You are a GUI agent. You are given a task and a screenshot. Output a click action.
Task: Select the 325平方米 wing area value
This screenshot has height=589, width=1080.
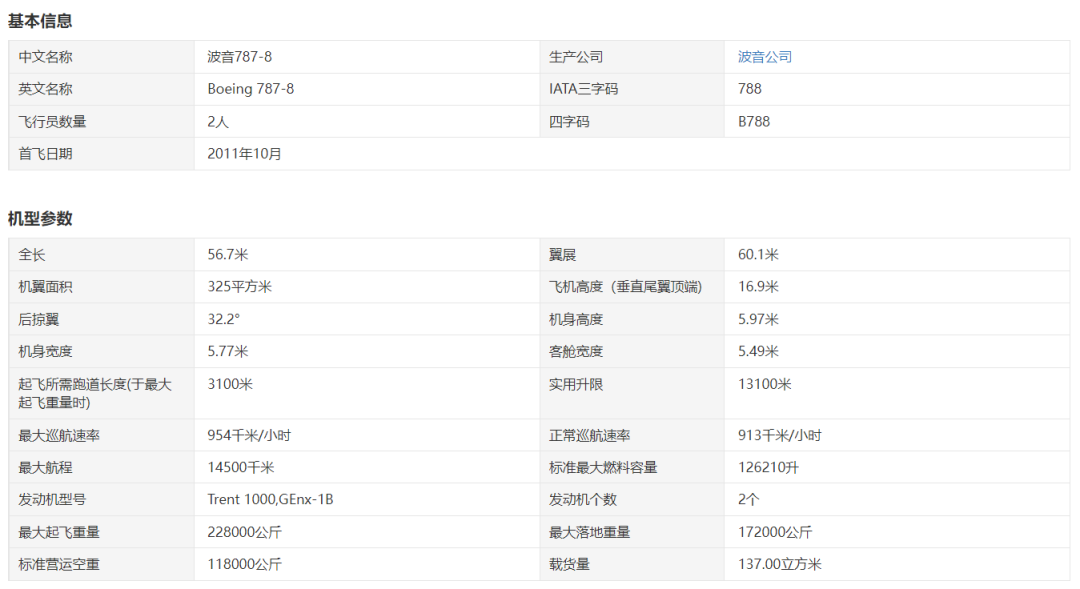click(x=240, y=287)
